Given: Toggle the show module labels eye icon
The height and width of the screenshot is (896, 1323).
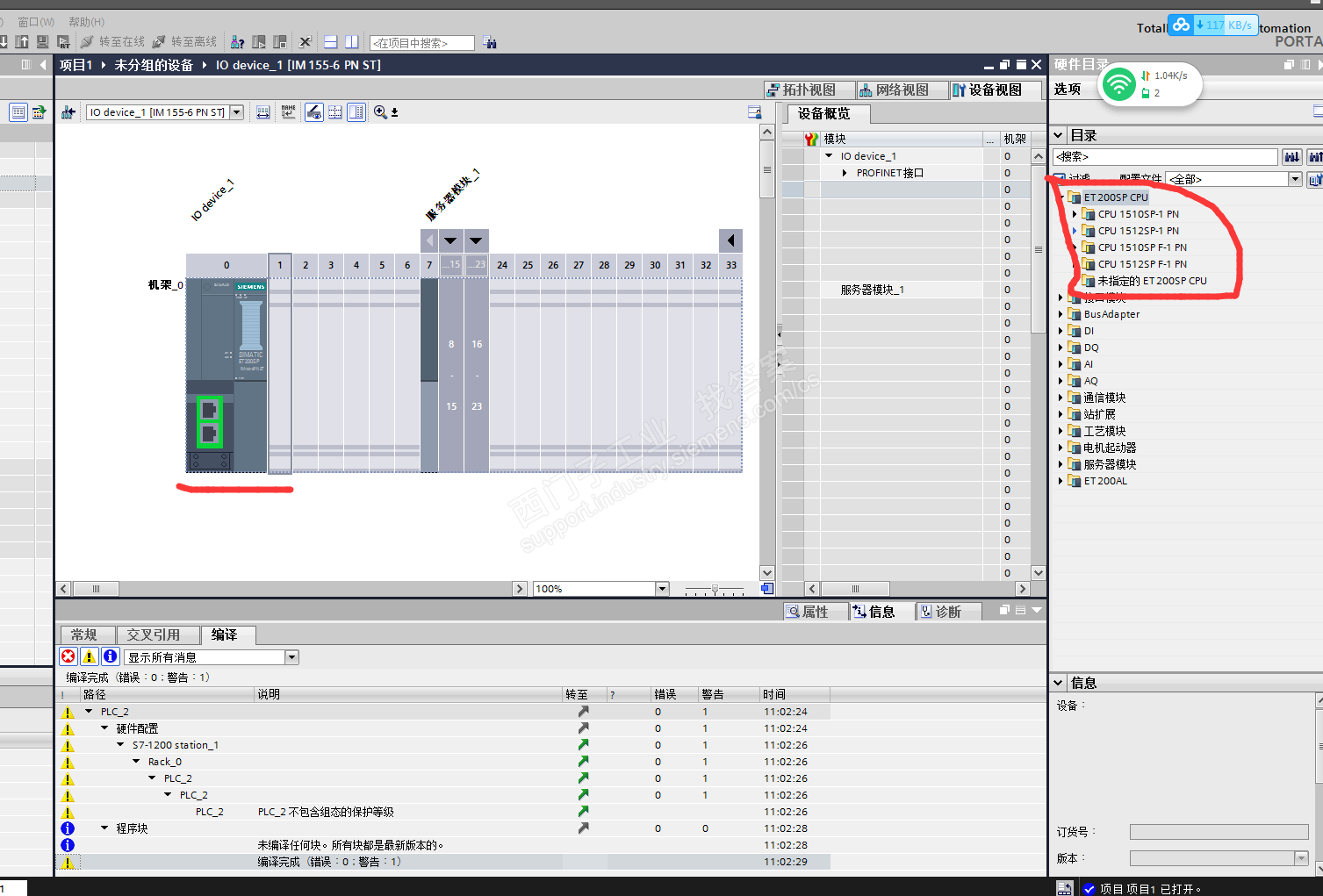Looking at the screenshot, I should tap(313, 112).
